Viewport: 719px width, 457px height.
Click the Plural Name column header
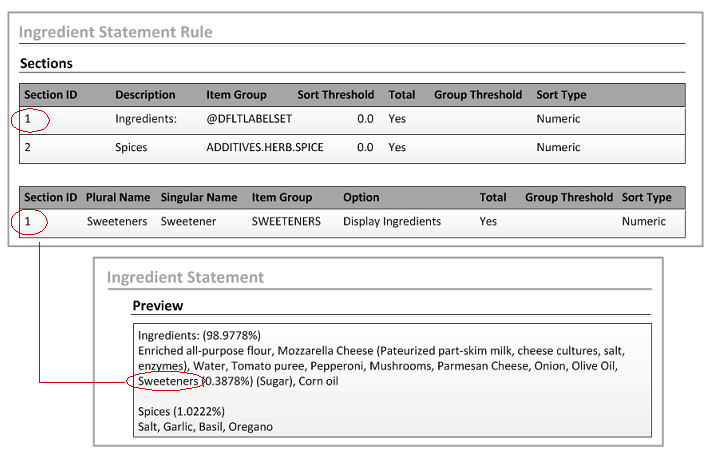pos(118,198)
